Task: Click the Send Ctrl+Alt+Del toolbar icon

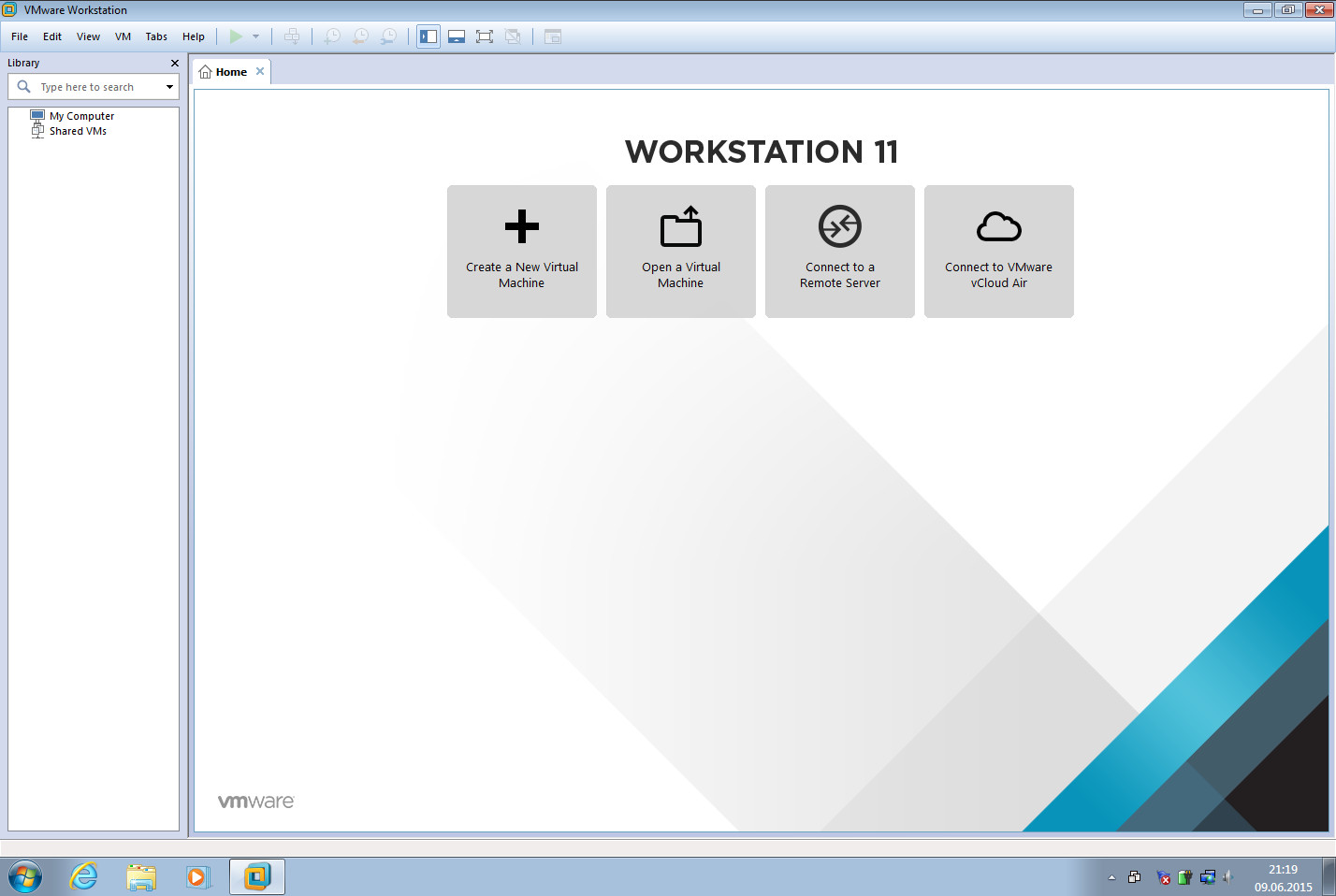Action: [x=292, y=36]
